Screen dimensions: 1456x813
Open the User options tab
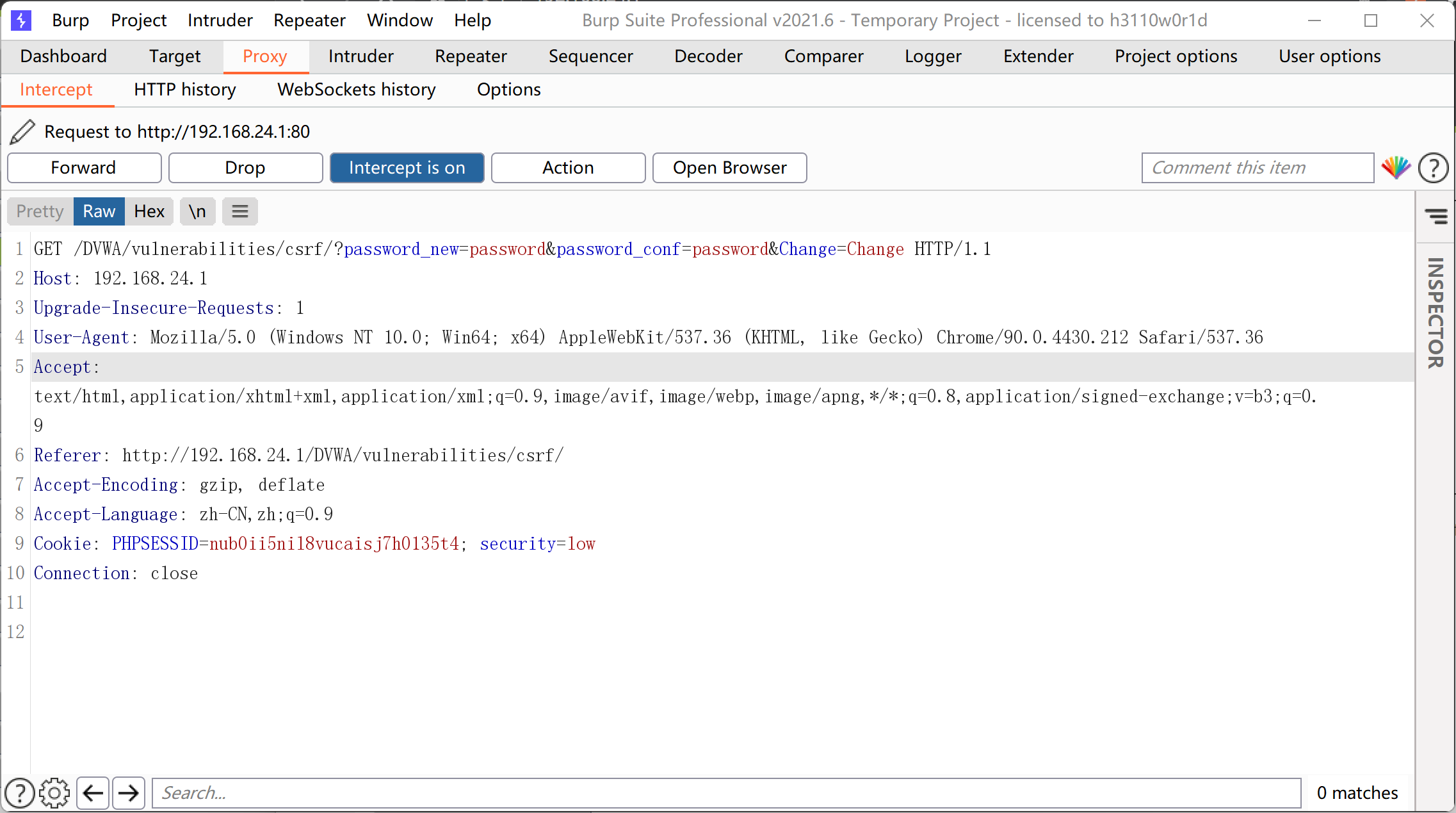point(1330,56)
